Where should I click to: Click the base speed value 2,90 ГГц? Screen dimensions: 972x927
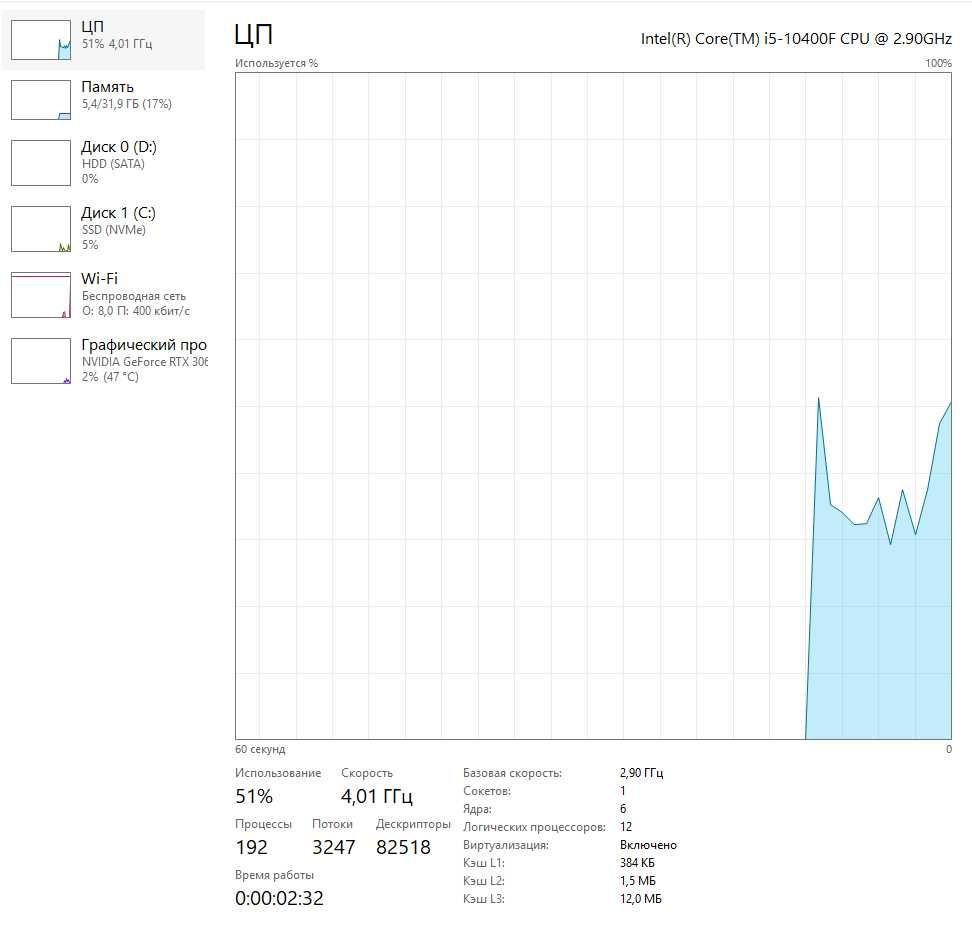pyautogui.click(x=642, y=773)
